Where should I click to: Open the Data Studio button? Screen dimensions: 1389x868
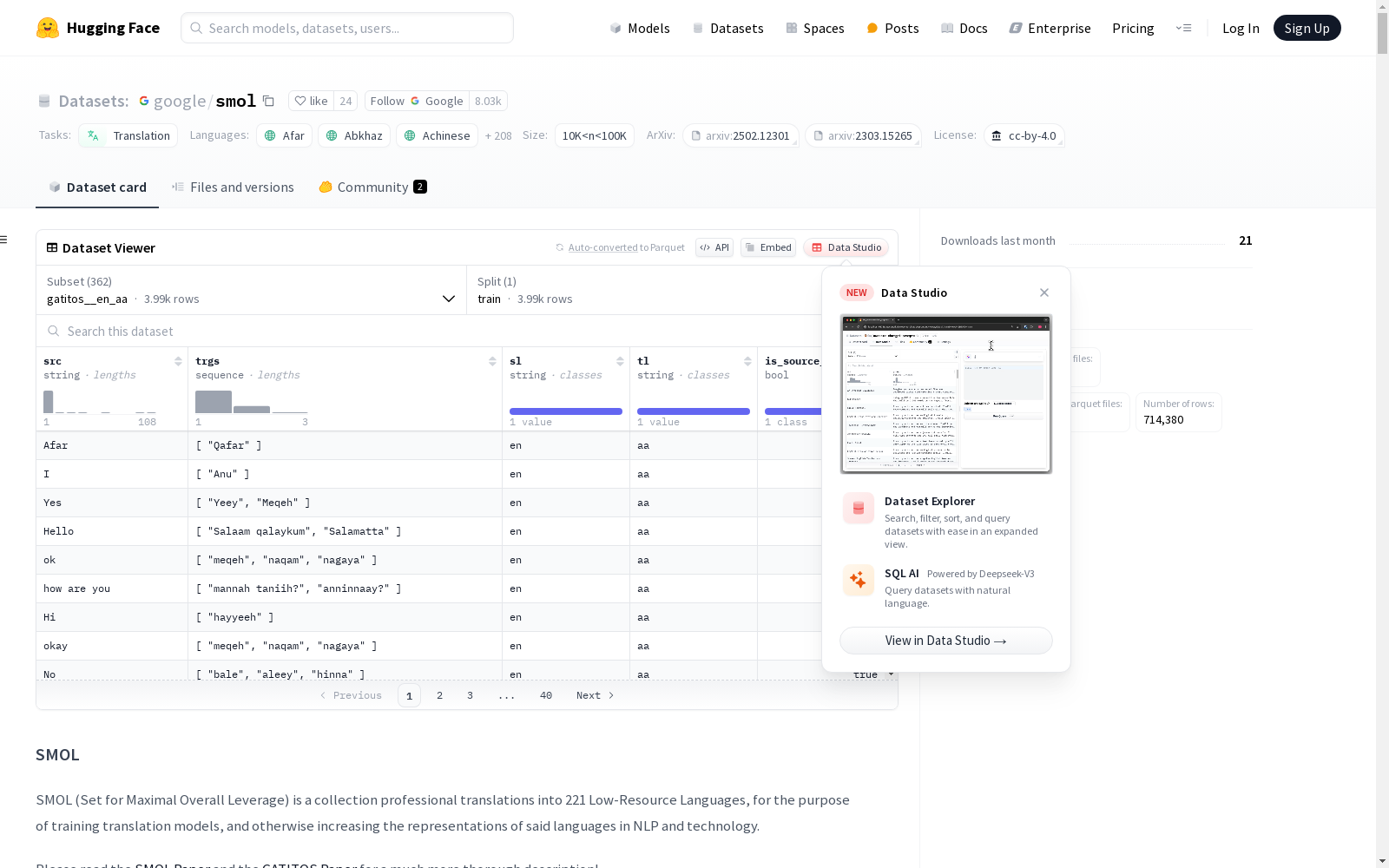click(846, 247)
